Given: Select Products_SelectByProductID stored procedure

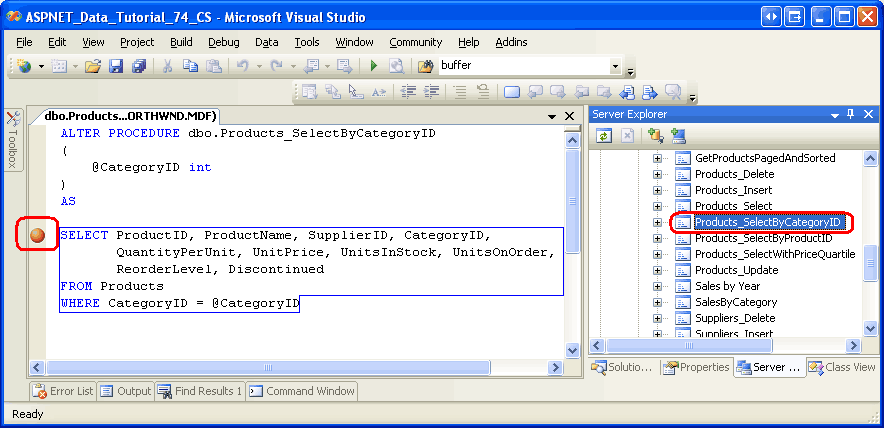Looking at the screenshot, I should [763, 238].
